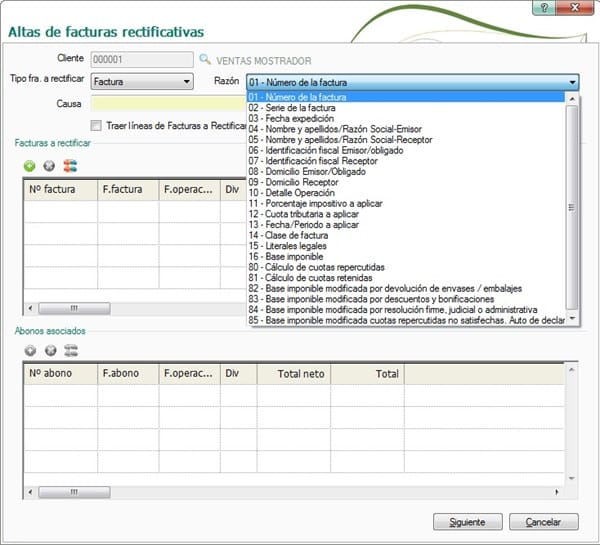Click the client search magnifier icon
This screenshot has width=600, height=545.
coord(205,60)
